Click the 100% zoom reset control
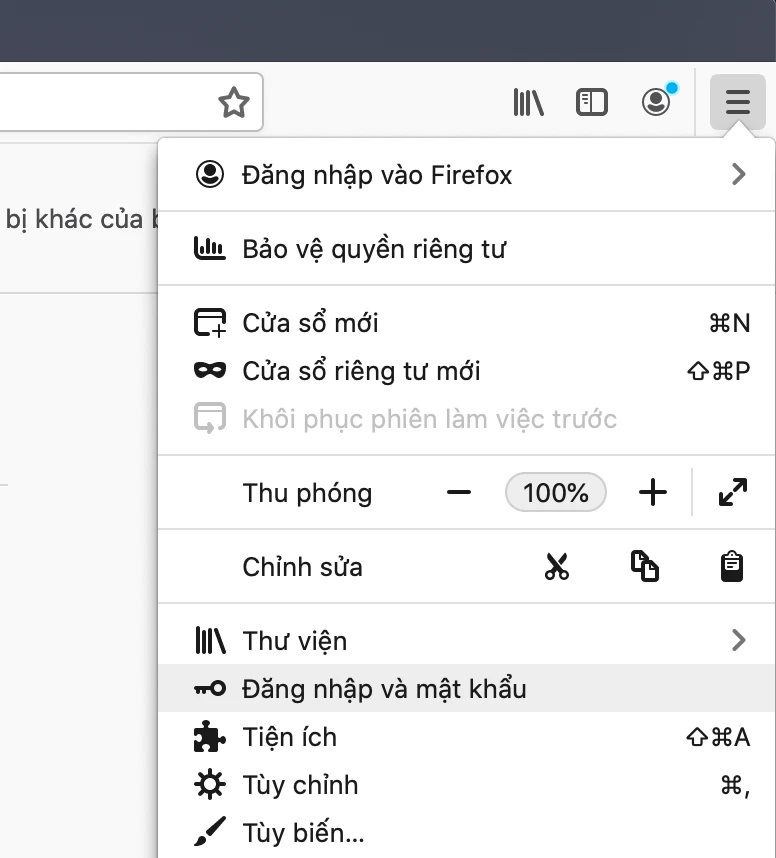Image resolution: width=776 pixels, height=858 pixels. pos(555,492)
